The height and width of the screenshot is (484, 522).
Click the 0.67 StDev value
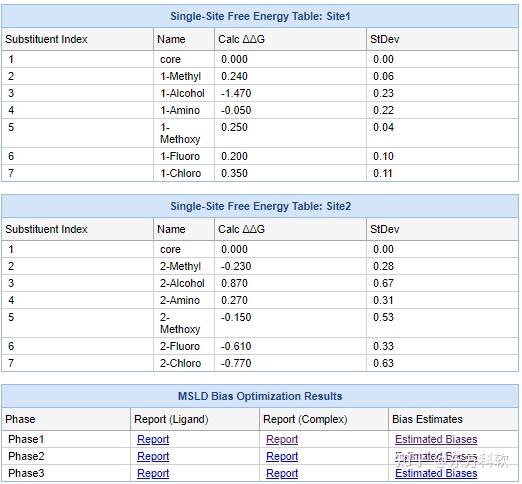click(x=383, y=283)
